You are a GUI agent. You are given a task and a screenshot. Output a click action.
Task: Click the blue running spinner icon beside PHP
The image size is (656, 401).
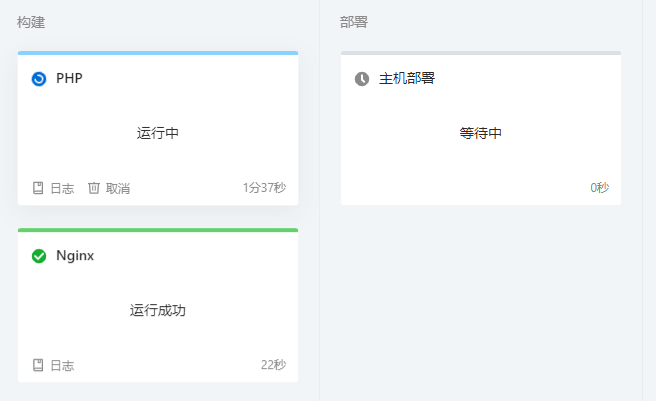coord(39,79)
